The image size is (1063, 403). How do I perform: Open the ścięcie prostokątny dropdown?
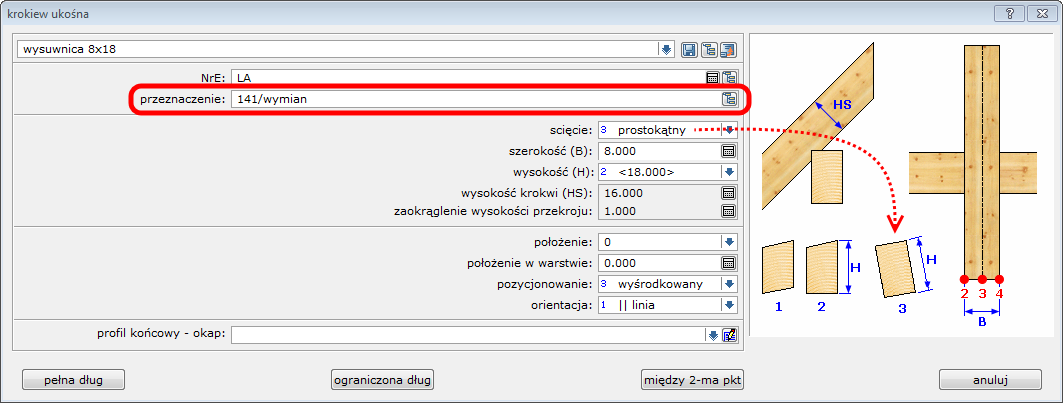[729, 130]
